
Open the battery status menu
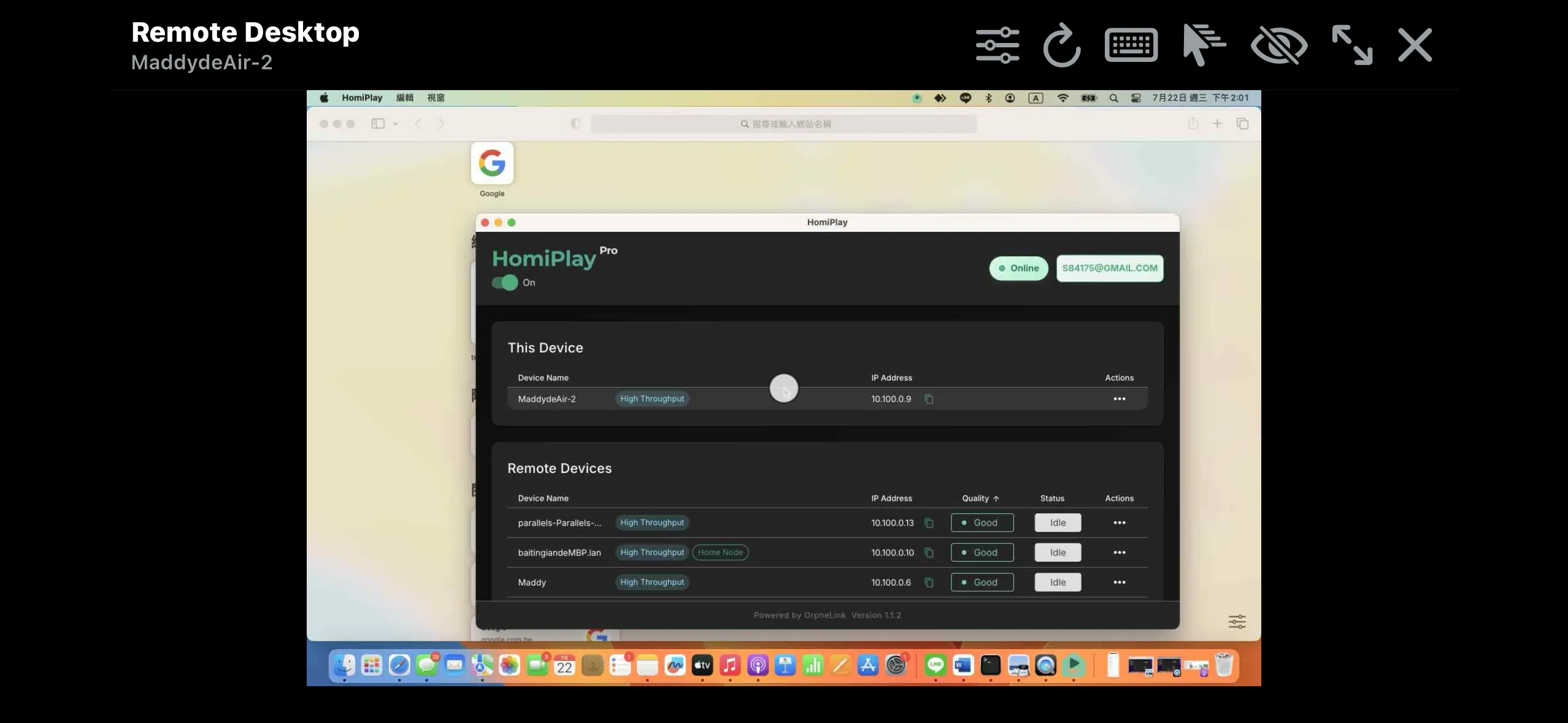click(x=1089, y=98)
